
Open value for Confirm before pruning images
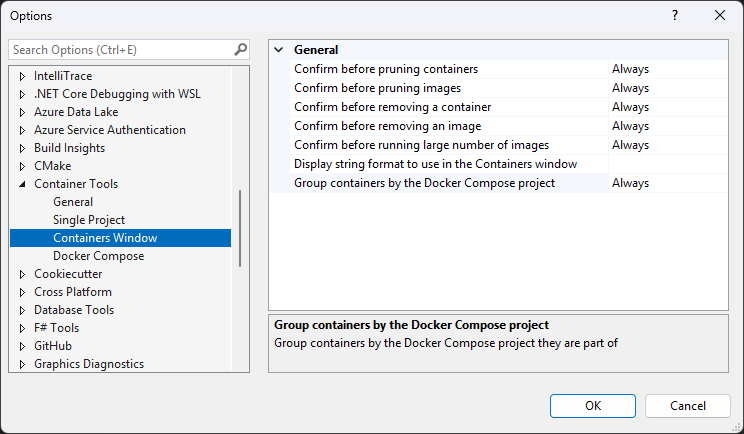(668, 88)
